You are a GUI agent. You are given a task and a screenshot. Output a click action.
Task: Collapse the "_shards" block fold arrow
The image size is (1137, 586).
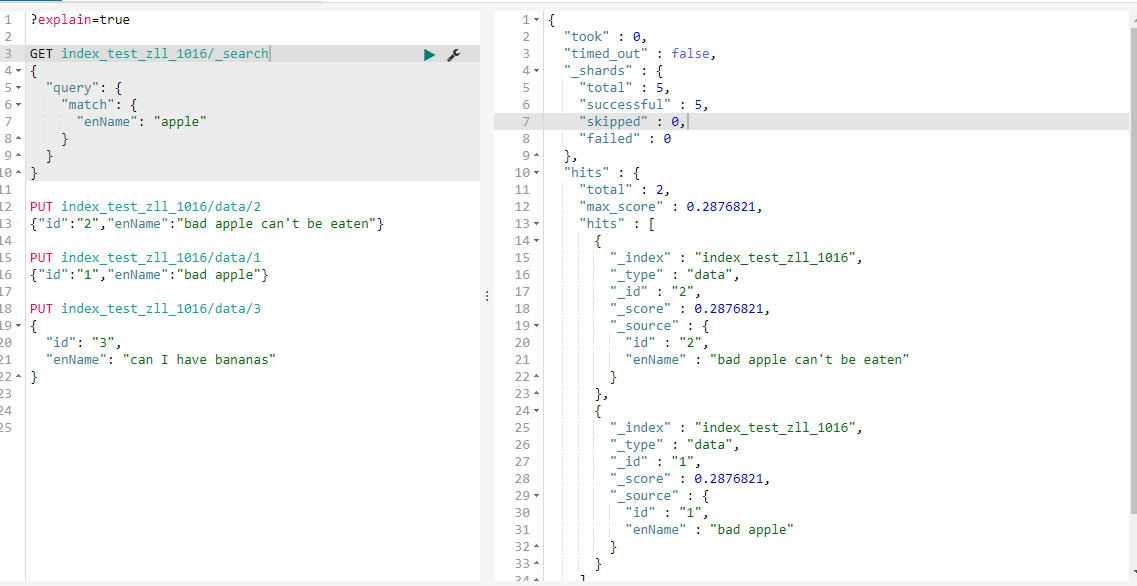point(537,71)
